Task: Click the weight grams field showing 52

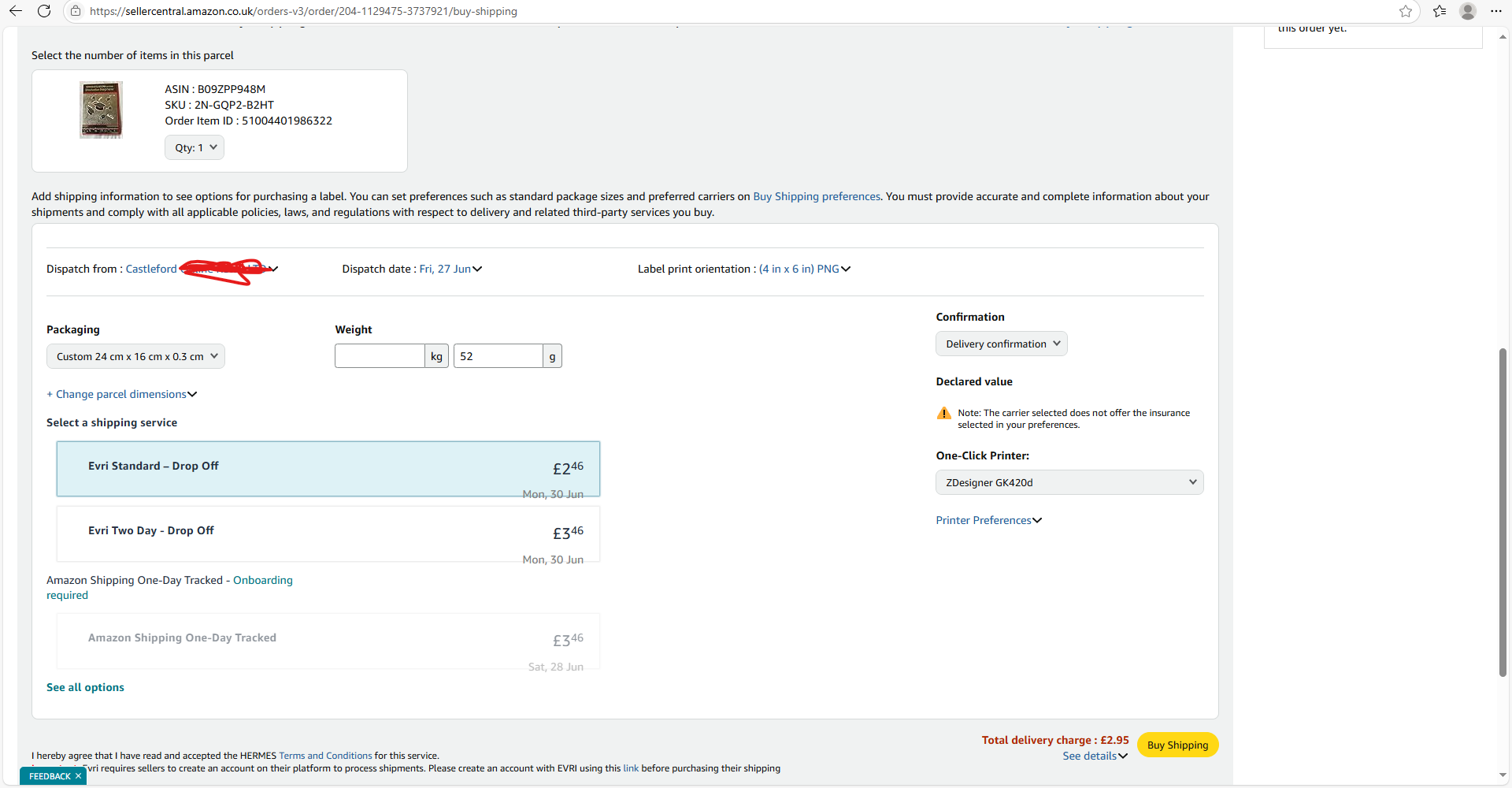Action: tap(498, 356)
